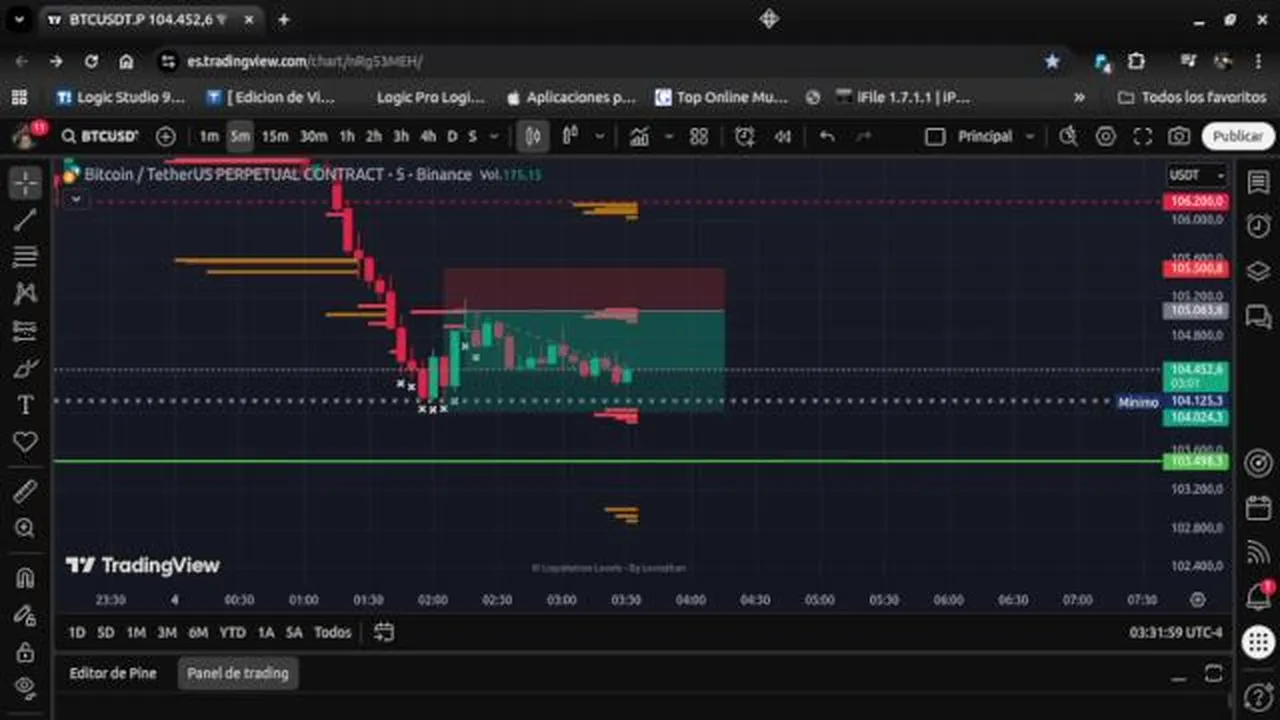
Task: Collapse the indicator legend chevron
Action: point(76,199)
